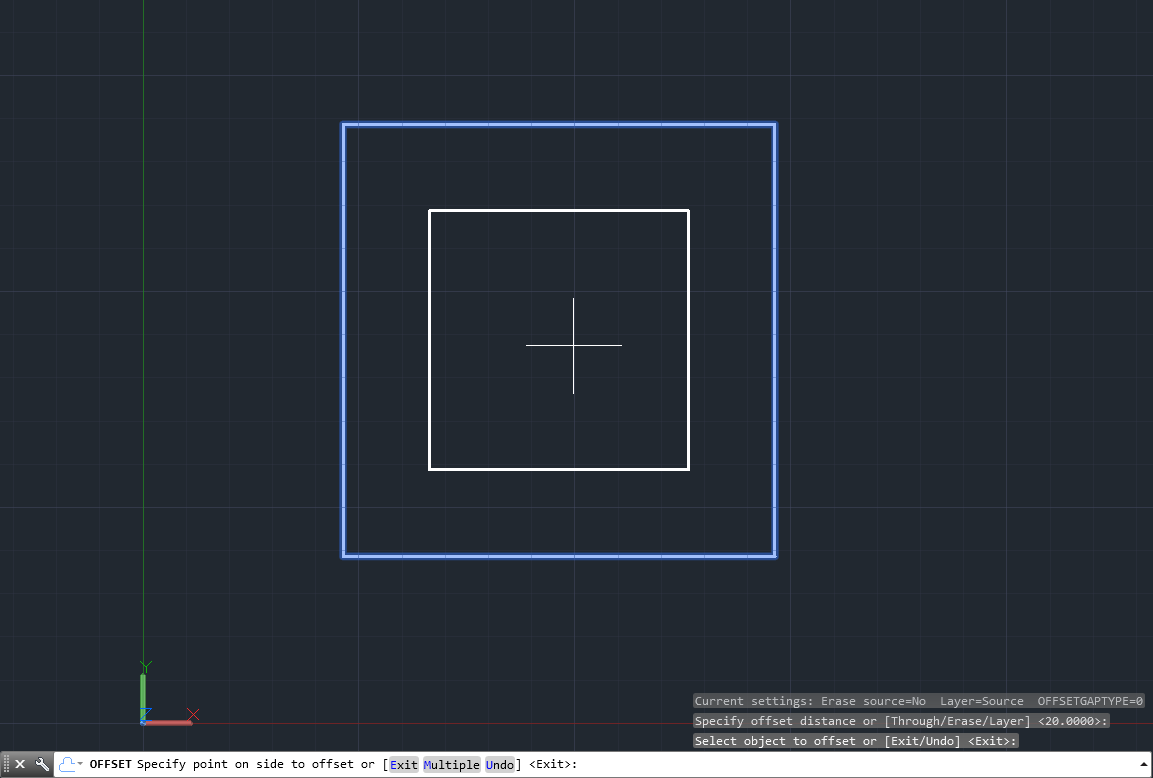Image resolution: width=1153 pixels, height=778 pixels.
Task: Open recent commands dropdown arrow
Action: tap(78, 763)
